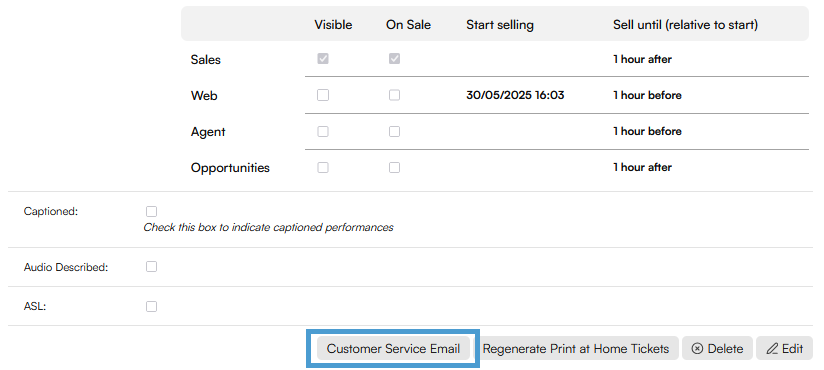The width and height of the screenshot is (824, 370).
Task: Click the Delete button
Action: pos(717,348)
